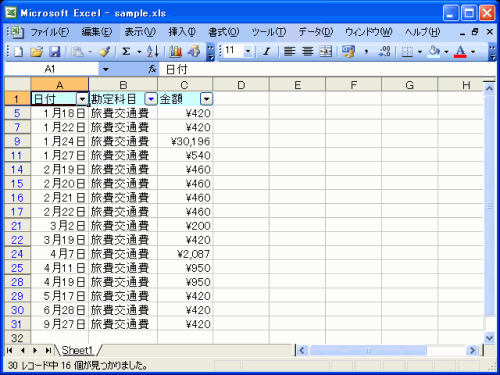Click the Save floppy disk icon

click(54, 51)
